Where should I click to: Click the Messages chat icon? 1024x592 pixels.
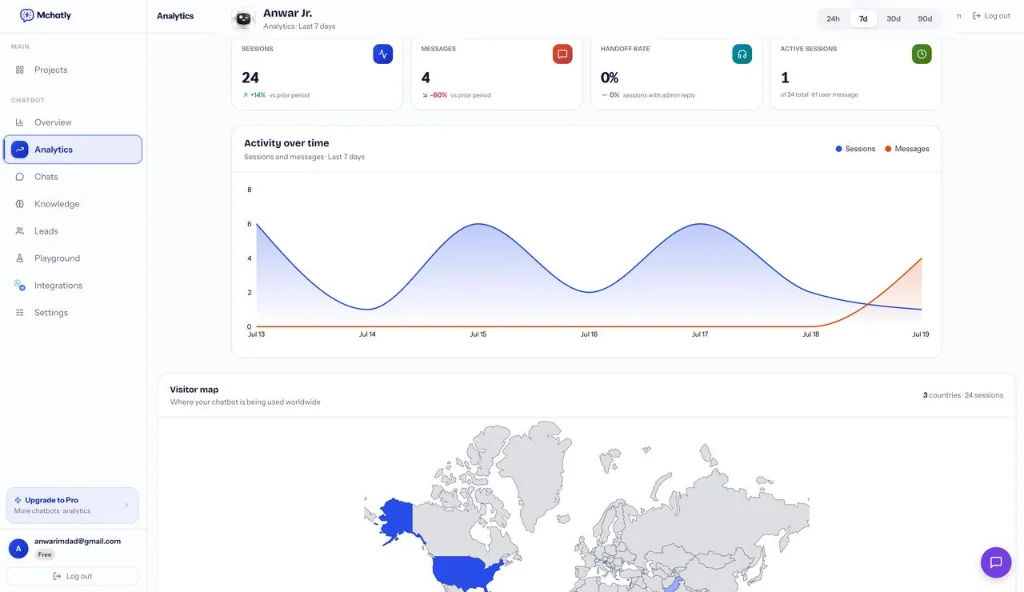[x=562, y=54]
